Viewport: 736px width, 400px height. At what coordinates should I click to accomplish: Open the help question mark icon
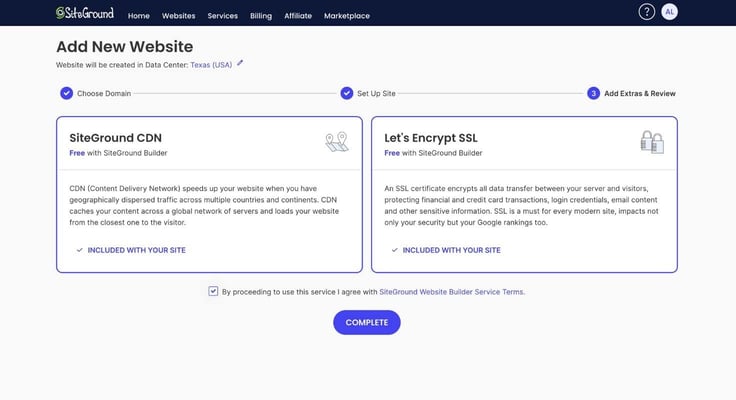tap(646, 12)
